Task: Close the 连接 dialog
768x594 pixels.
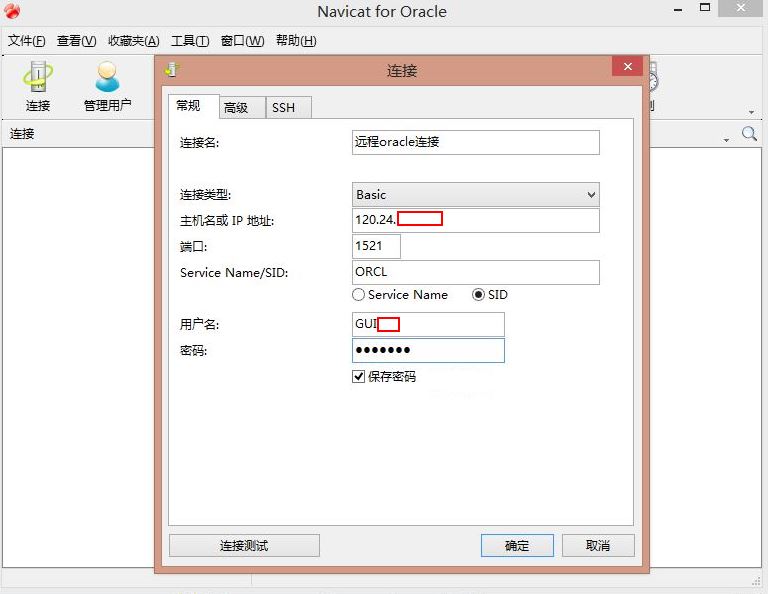Action: point(627,66)
